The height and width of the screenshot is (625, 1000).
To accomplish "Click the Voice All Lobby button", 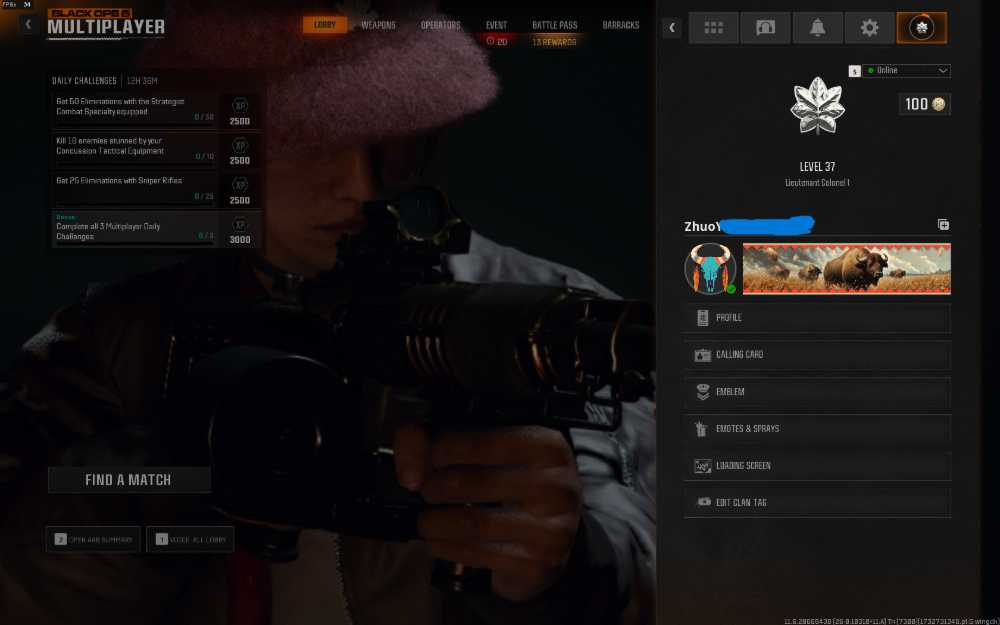I will click(x=190, y=540).
